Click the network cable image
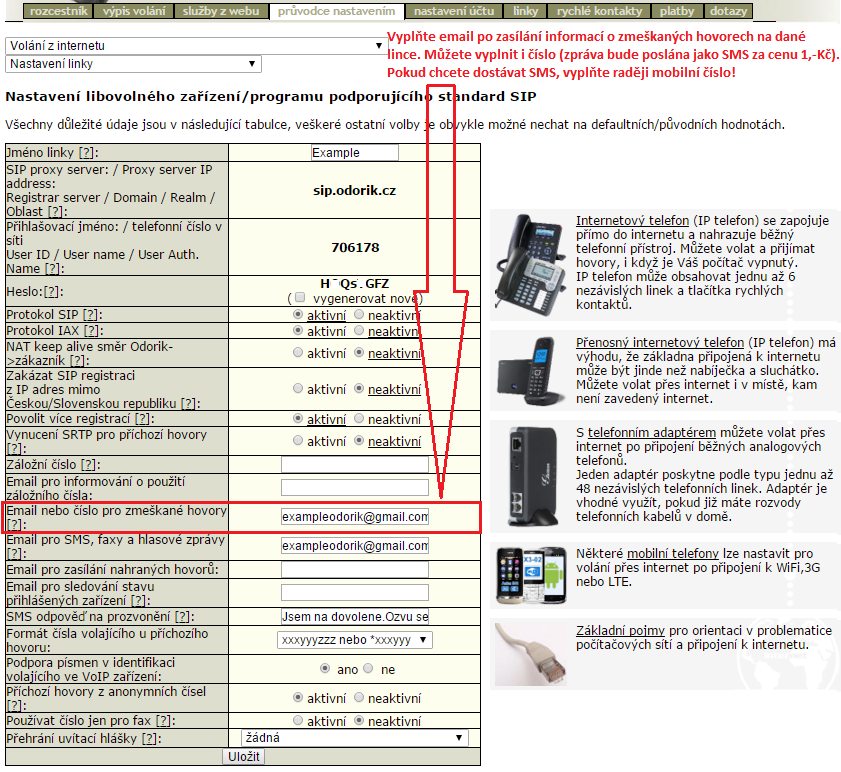This screenshot has width=841, height=772. 532,654
